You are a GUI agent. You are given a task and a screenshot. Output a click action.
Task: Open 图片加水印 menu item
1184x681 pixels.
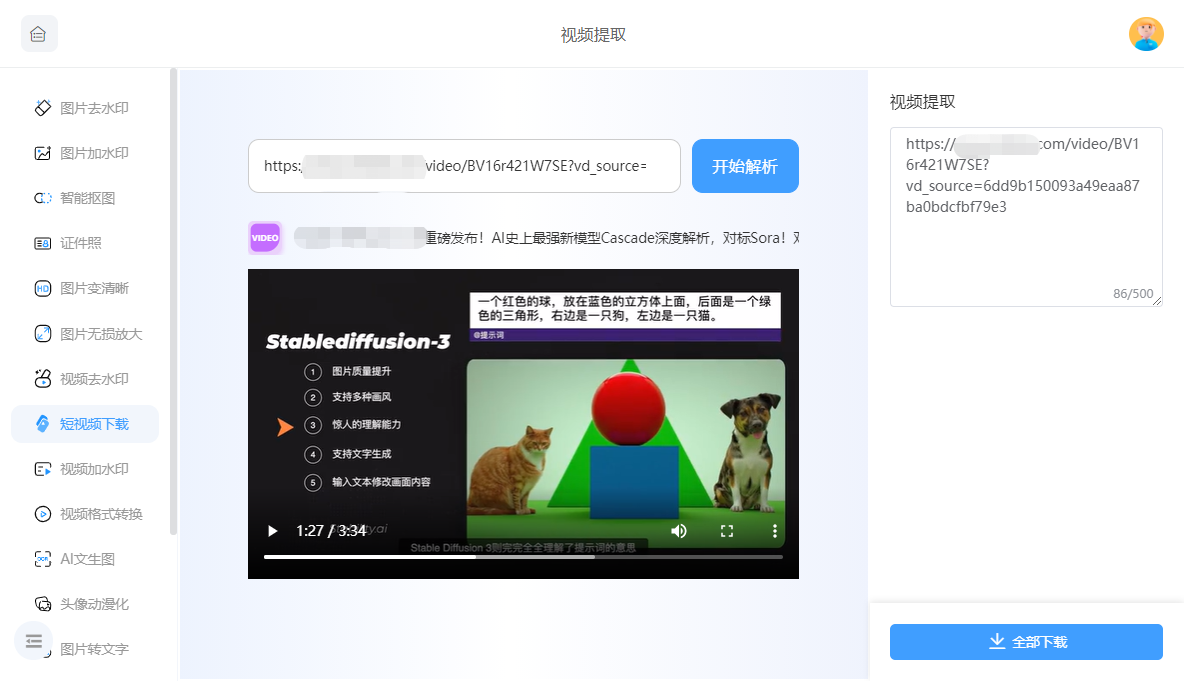[x=85, y=153]
